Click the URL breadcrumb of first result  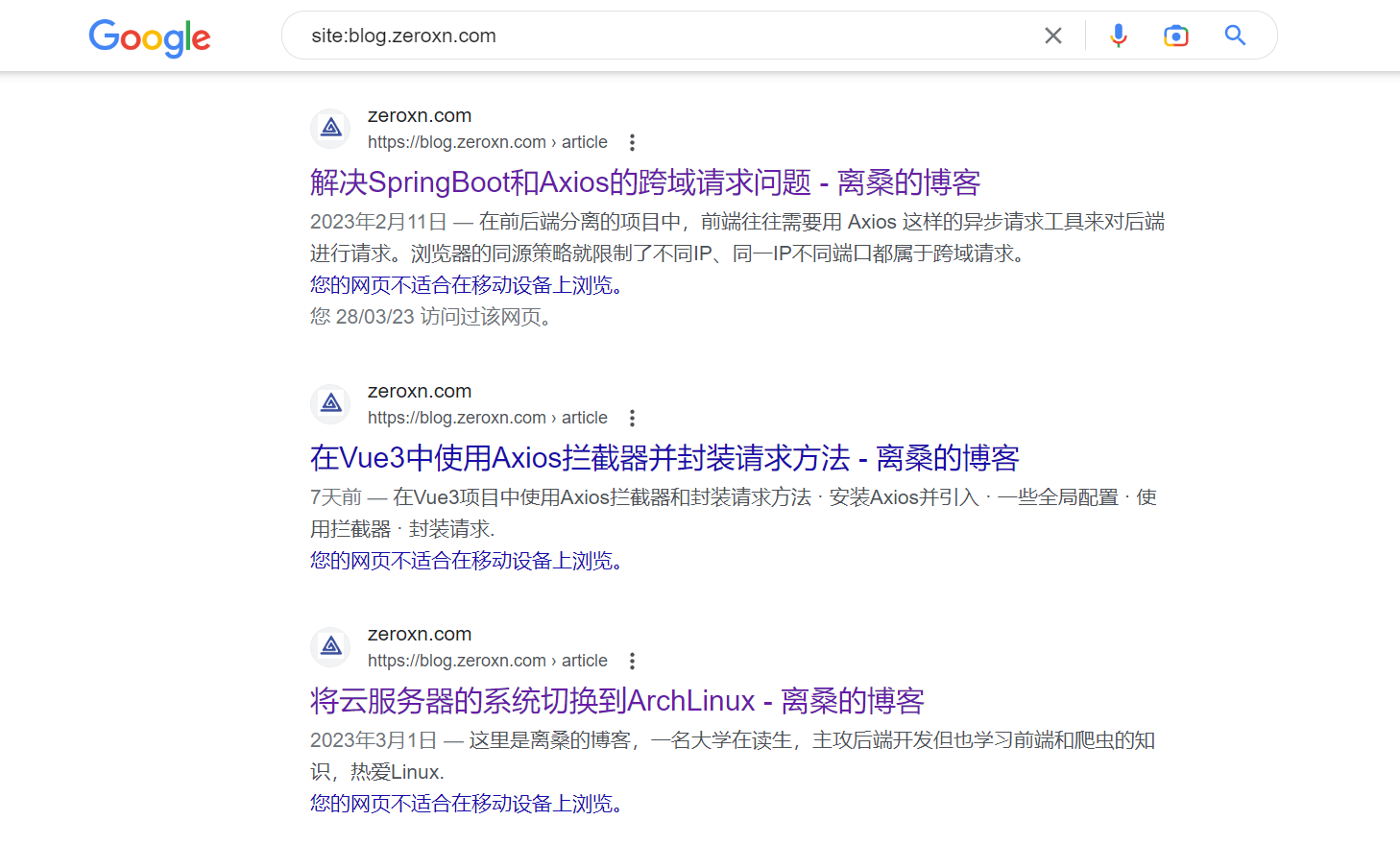pyautogui.click(x=487, y=142)
